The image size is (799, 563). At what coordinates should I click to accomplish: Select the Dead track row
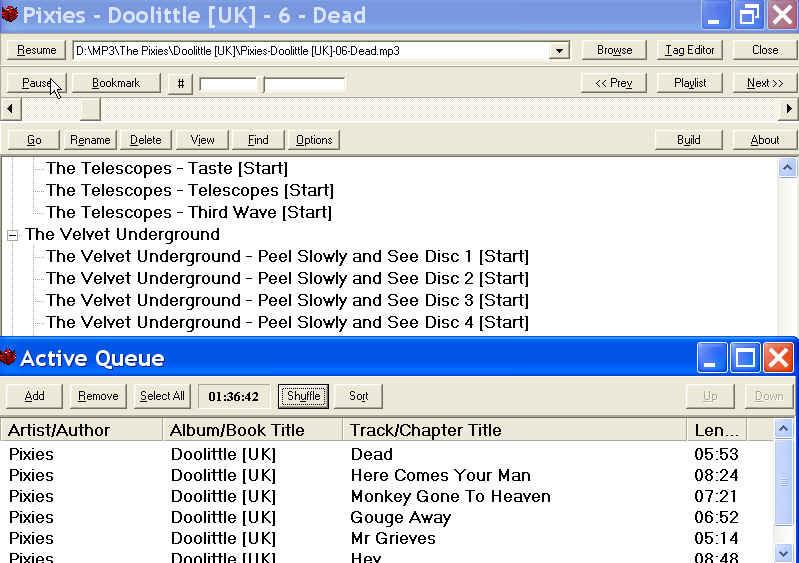pyautogui.click(x=386, y=454)
